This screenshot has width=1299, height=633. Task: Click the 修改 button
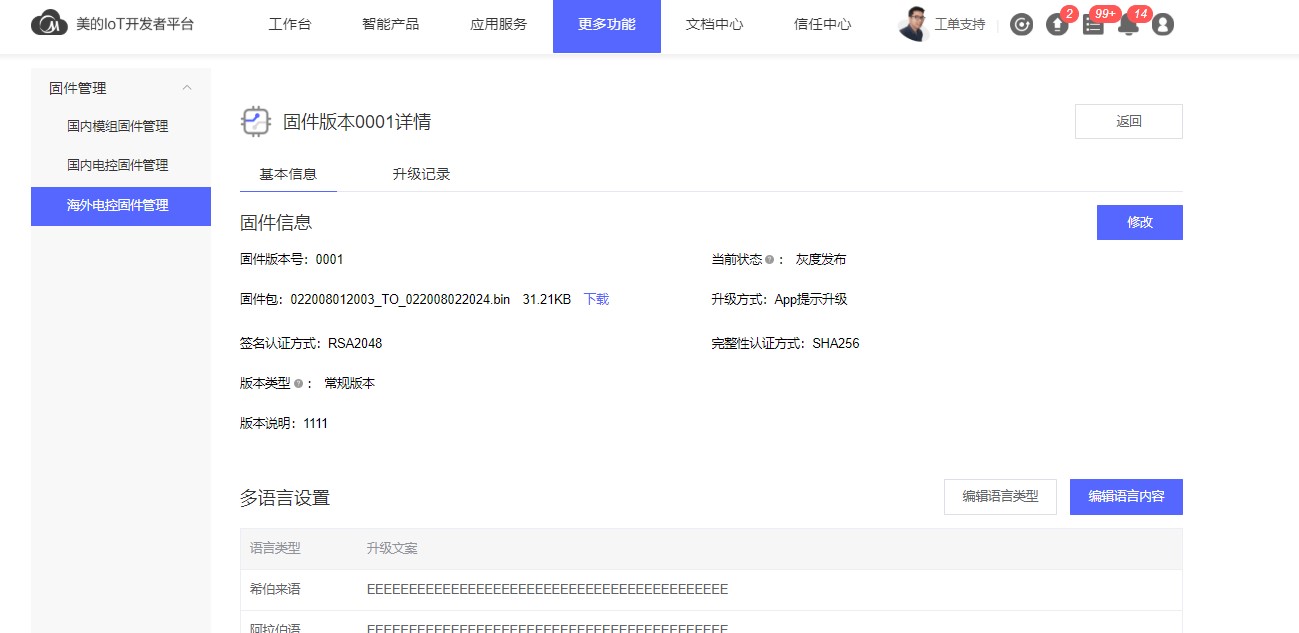(1140, 223)
